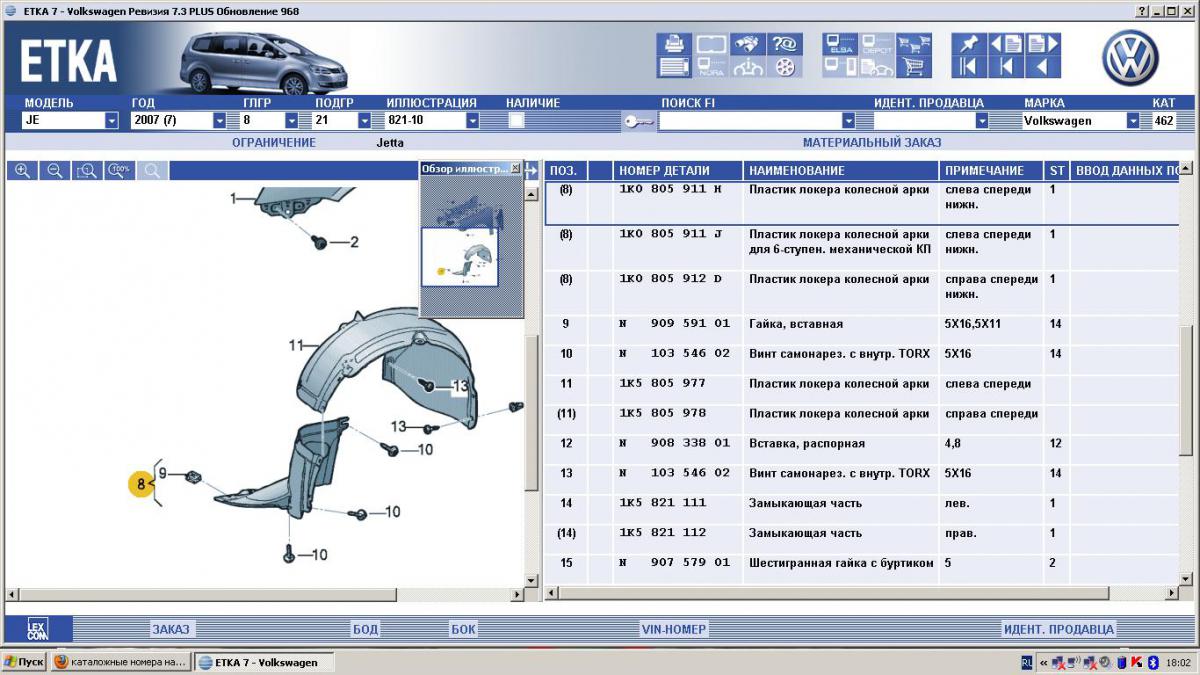
Task: Click the pushpin bookmark icon
Action: click(x=969, y=44)
